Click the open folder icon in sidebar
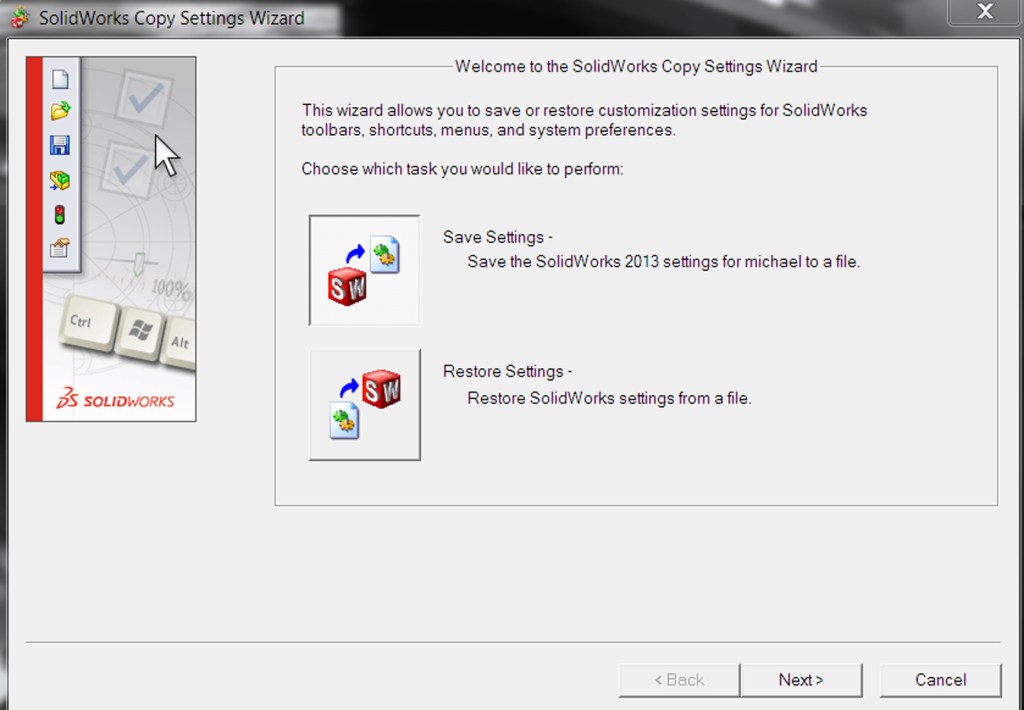1024x710 pixels. click(x=60, y=111)
